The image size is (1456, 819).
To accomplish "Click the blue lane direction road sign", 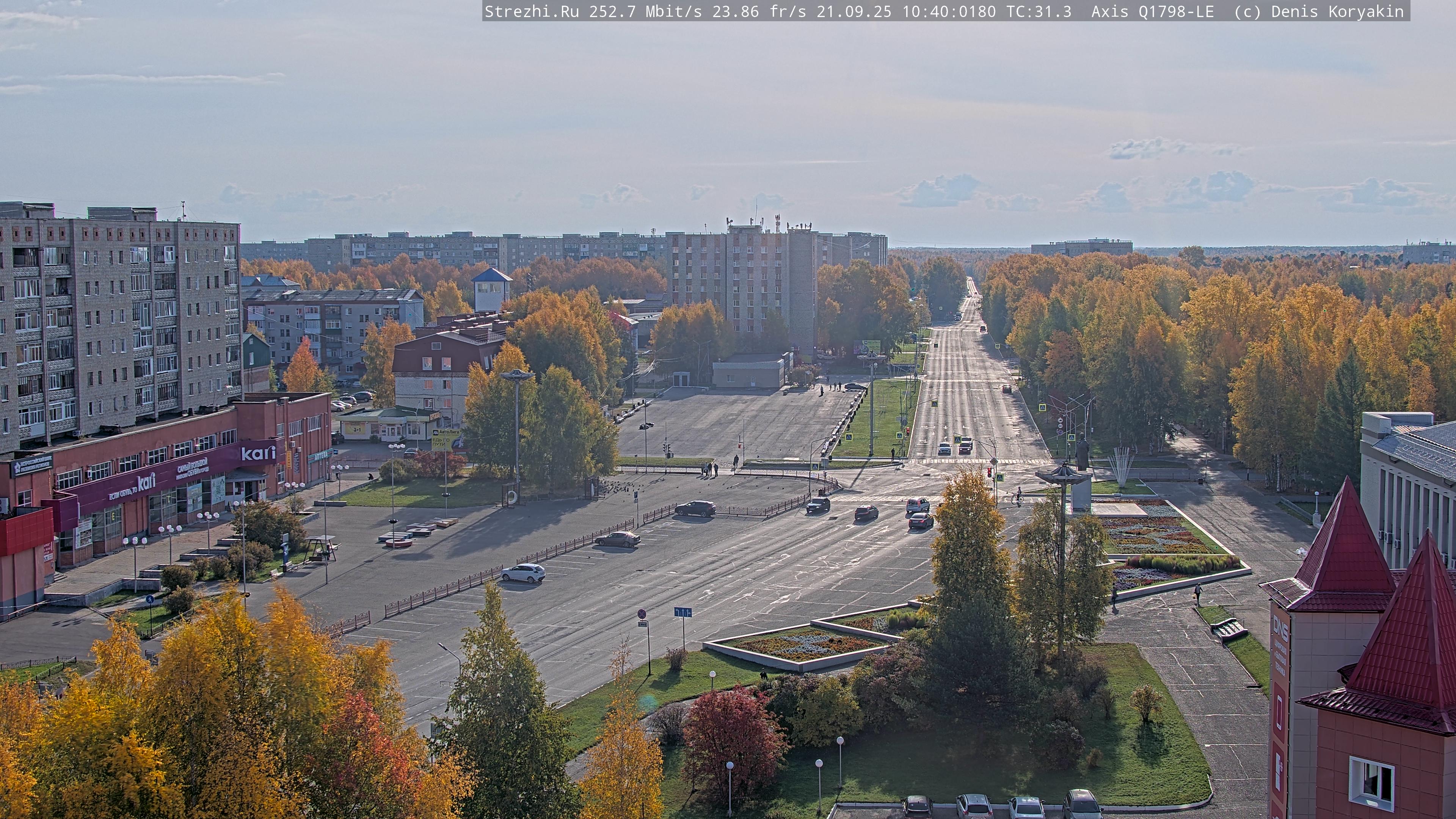I will tap(683, 612).
